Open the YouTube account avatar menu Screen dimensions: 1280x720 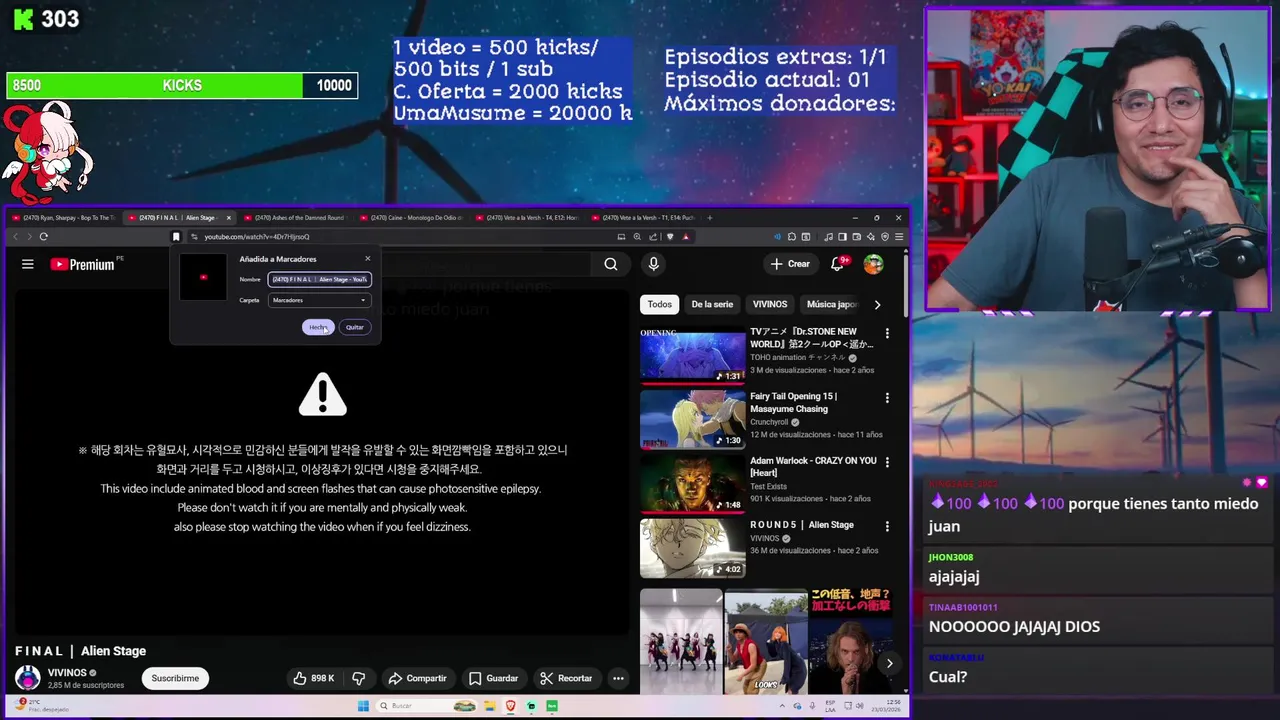[874, 264]
